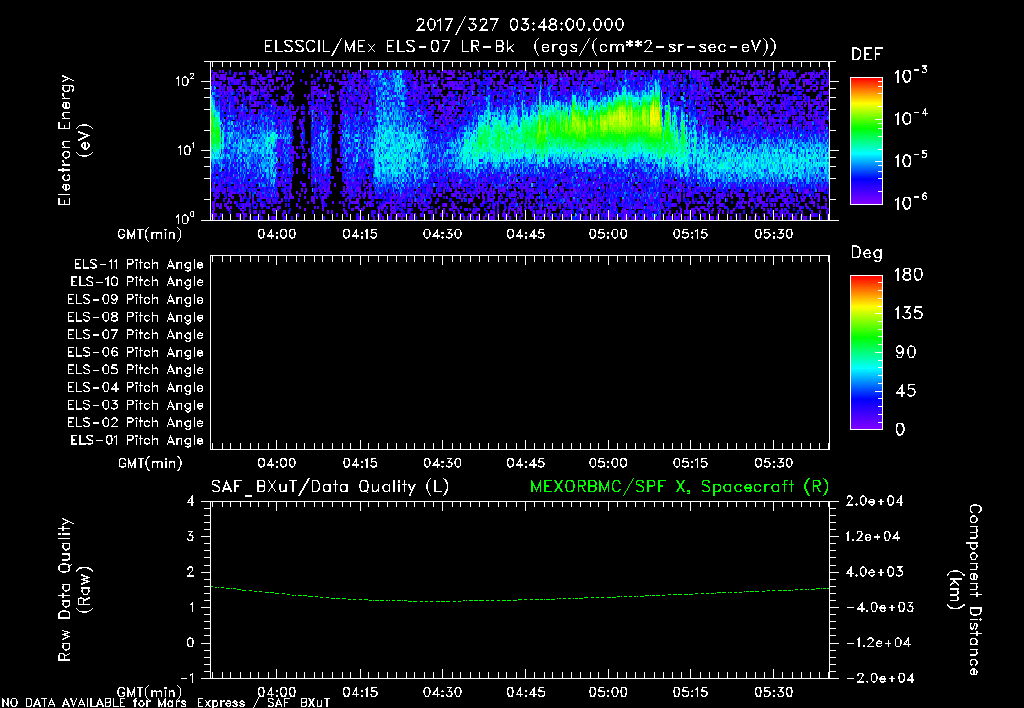Select the ELS-03 Pitch Angle row label
1024x708 pixels.
point(136,406)
